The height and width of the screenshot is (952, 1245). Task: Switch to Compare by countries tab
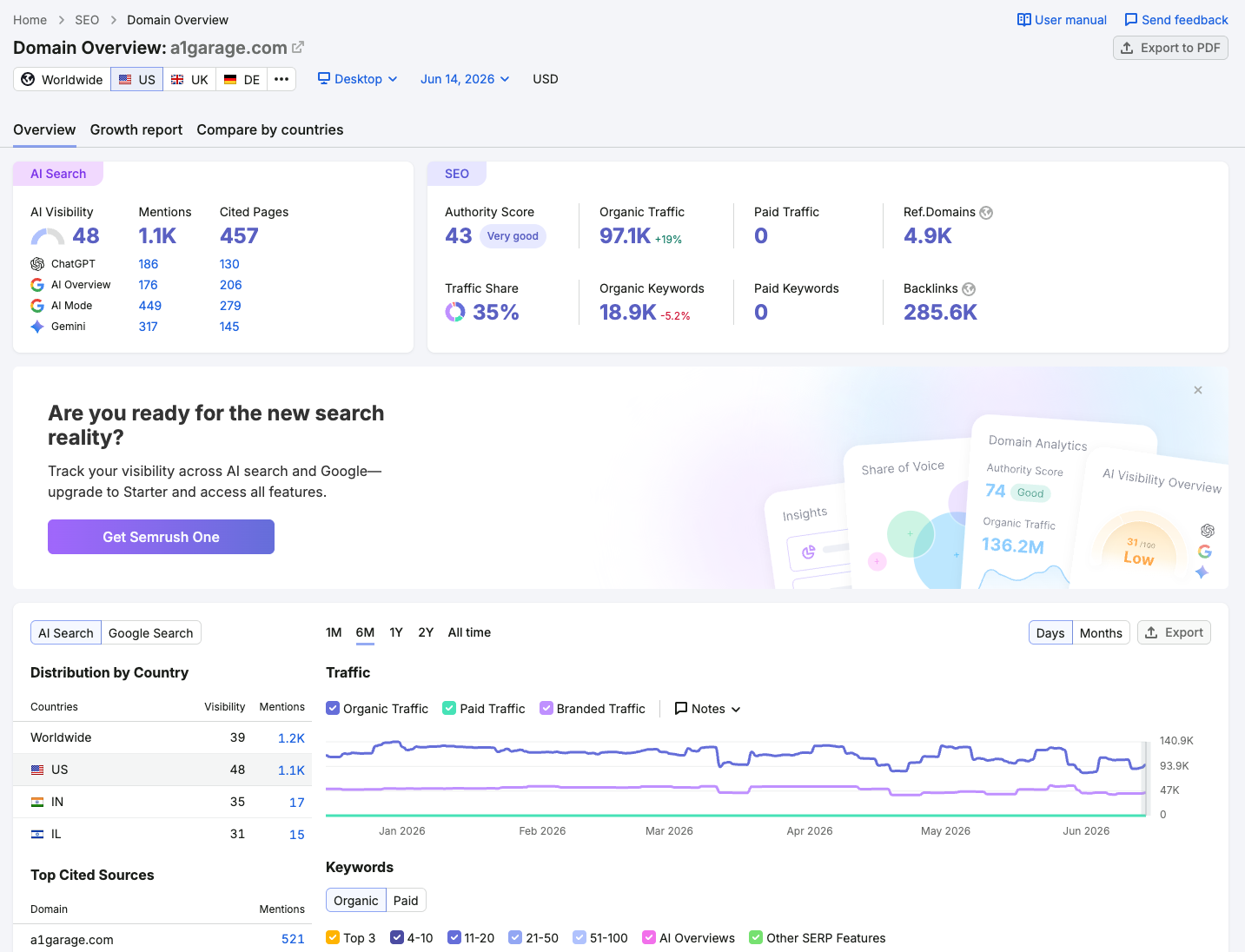270,129
